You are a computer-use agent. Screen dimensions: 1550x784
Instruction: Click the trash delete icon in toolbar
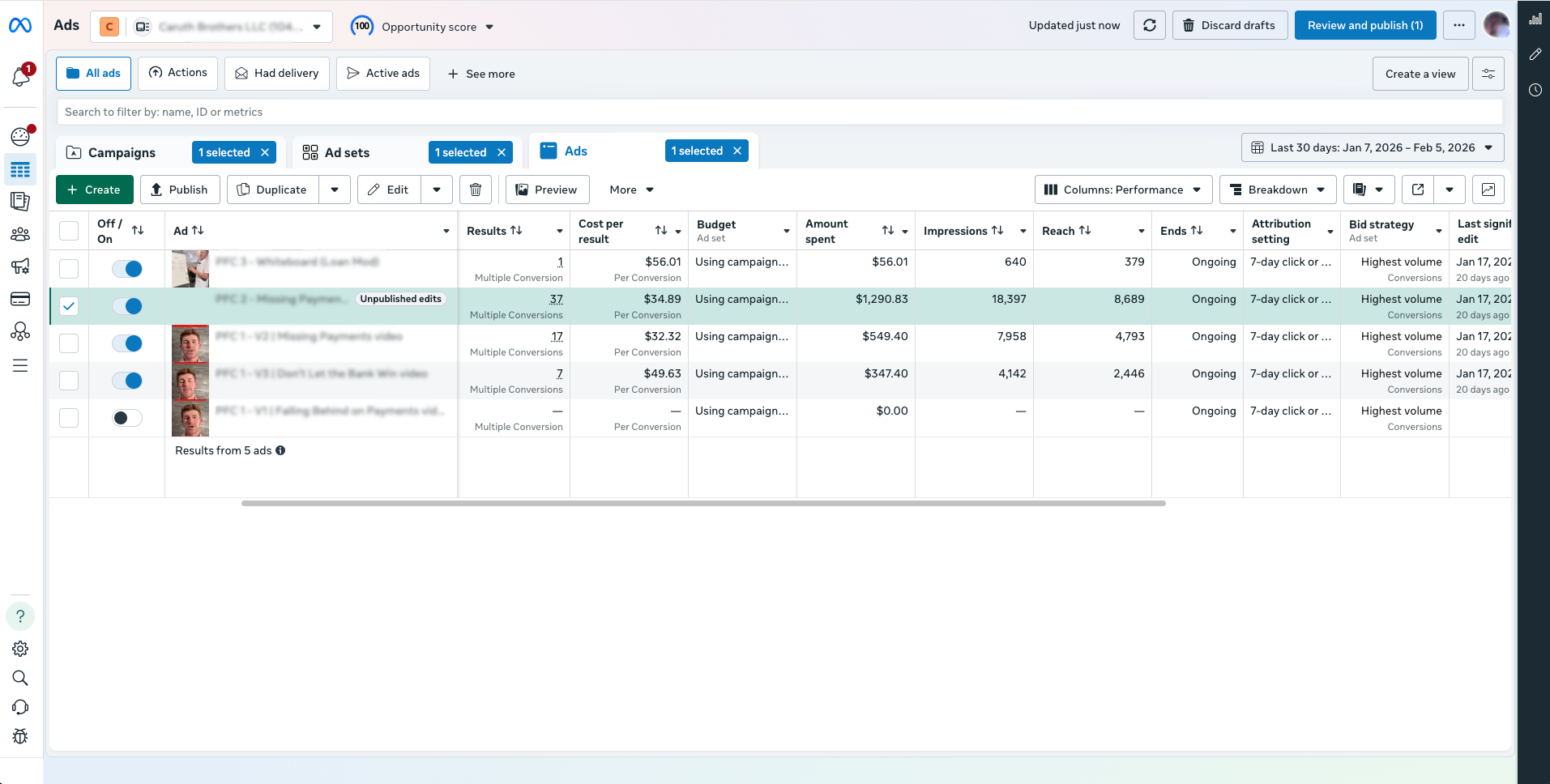click(x=476, y=190)
